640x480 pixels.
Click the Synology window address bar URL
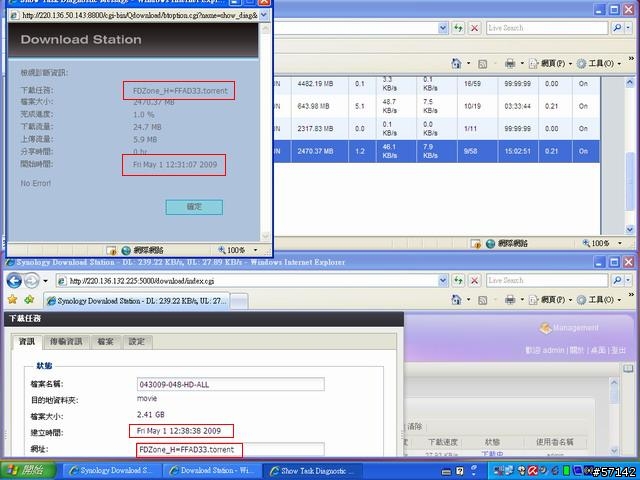(x=142, y=281)
